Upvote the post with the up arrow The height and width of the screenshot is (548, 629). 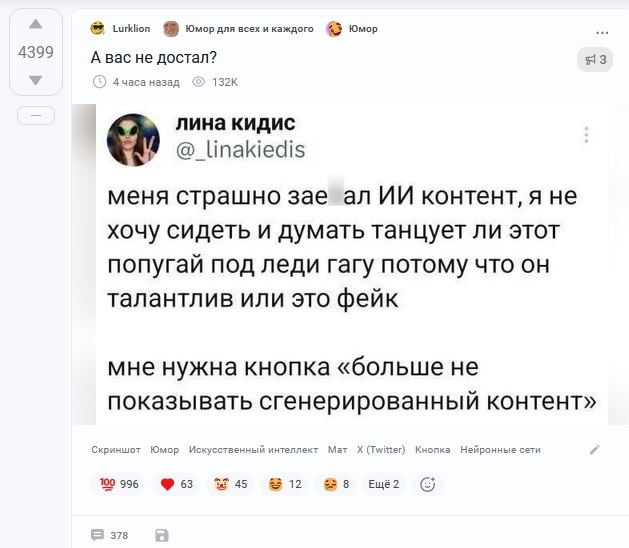(36, 25)
